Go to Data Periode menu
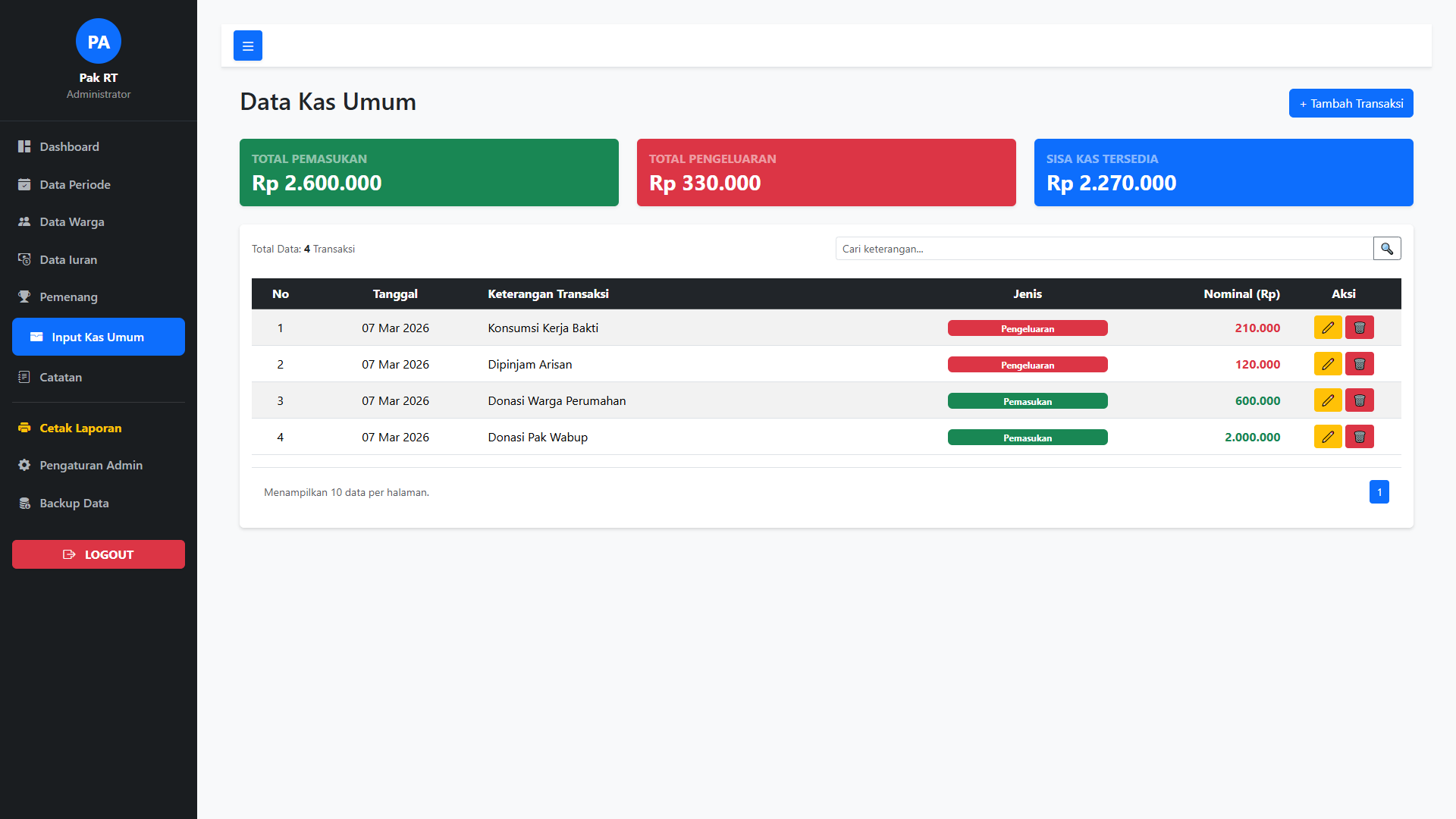Screen dimensions: 1456x819 pyautogui.click(x=74, y=184)
